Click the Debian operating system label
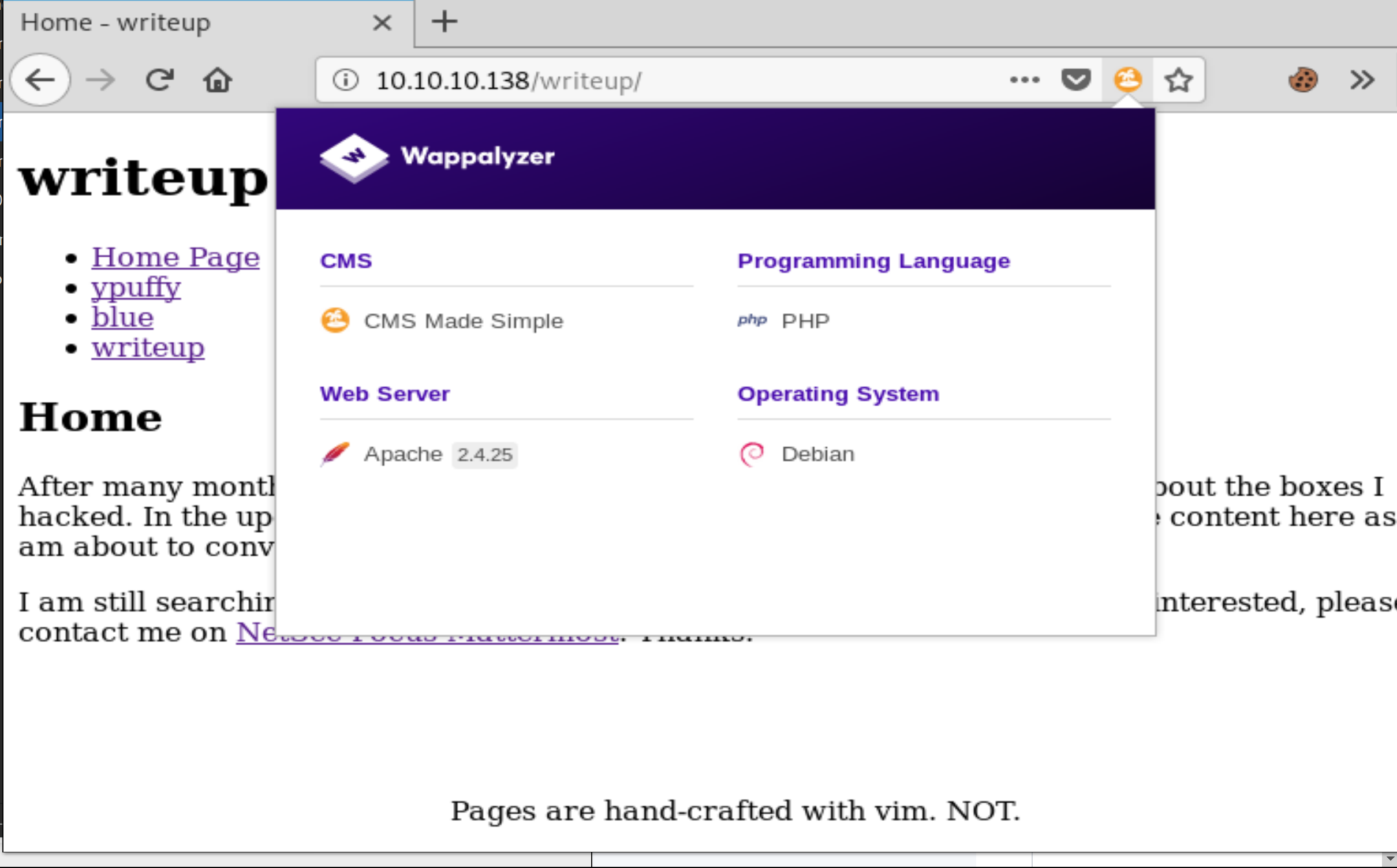1397x868 pixels. coord(817,454)
